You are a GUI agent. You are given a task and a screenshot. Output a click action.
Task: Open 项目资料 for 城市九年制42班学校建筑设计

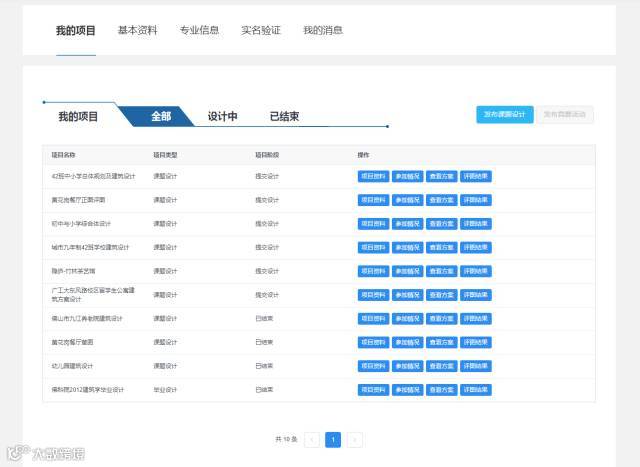tap(373, 247)
